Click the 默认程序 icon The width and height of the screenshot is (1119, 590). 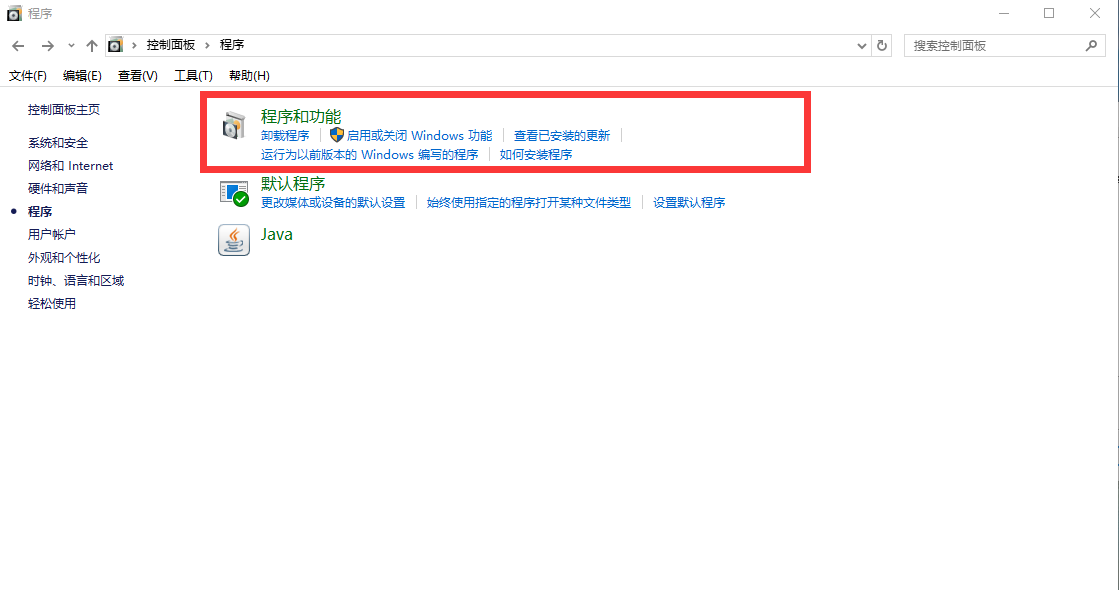(x=234, y=193)
